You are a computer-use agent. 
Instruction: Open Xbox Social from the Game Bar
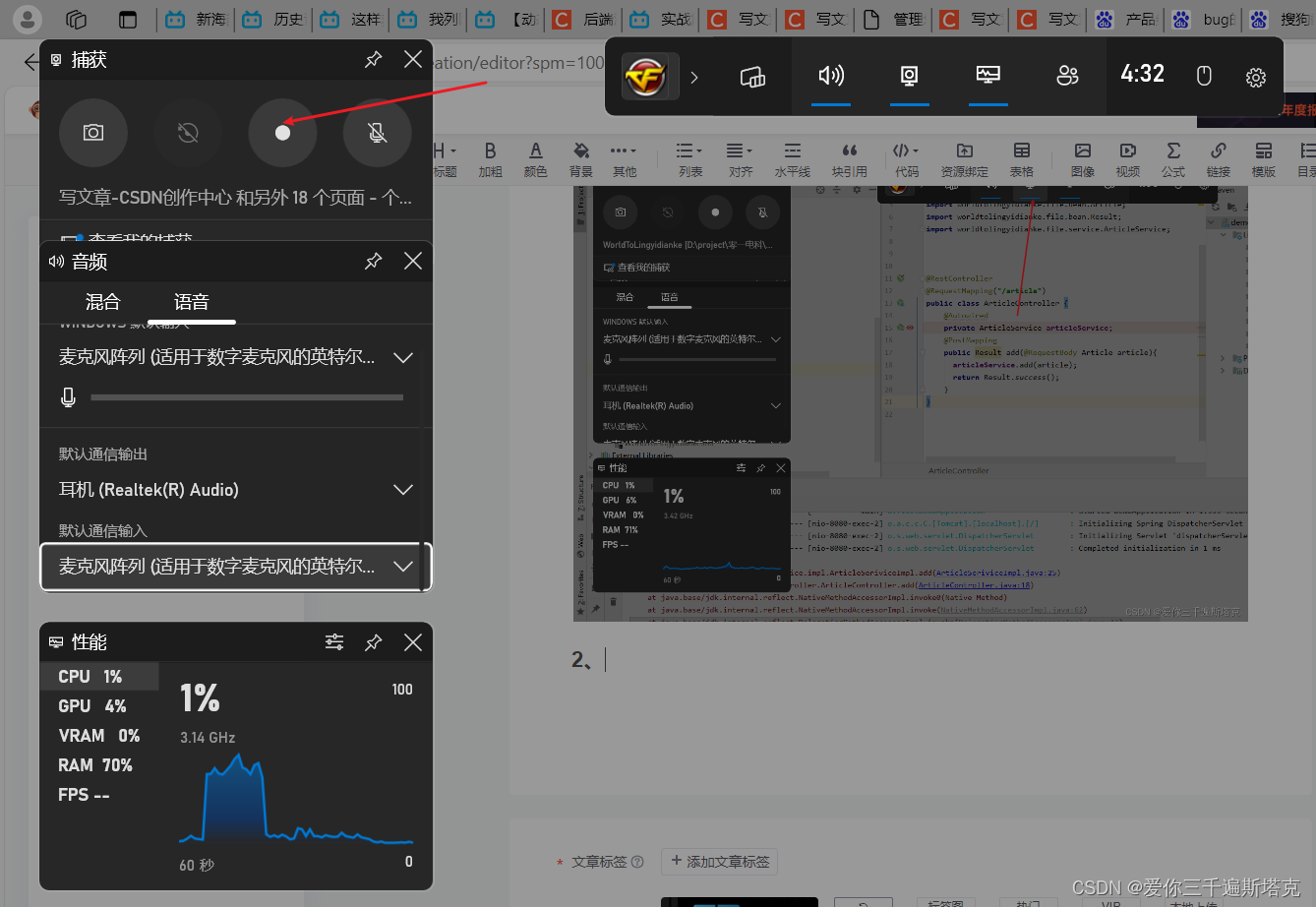point(1067,77)
